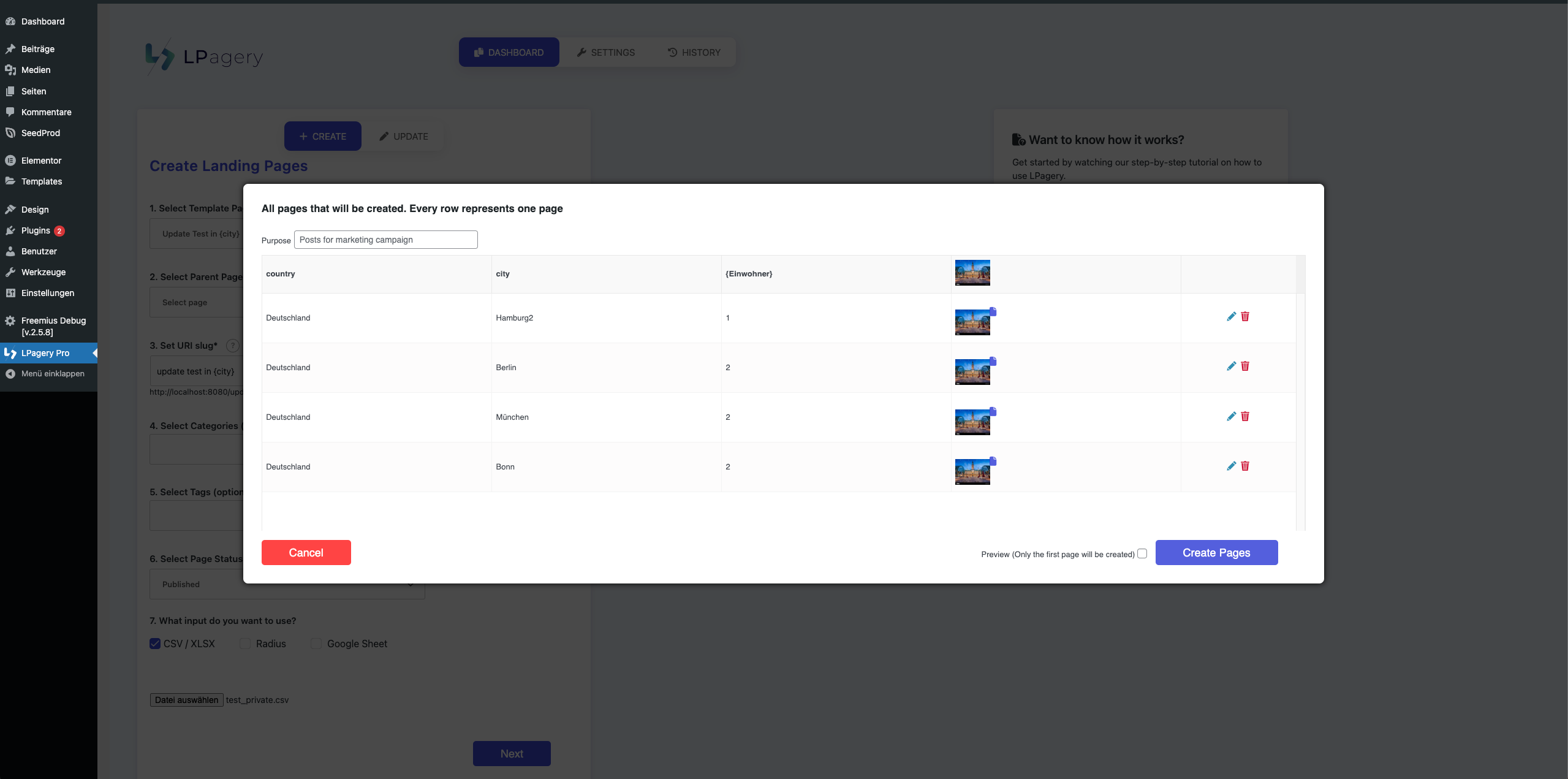1568x779 pixels.
Task: Delete the Berlin row with the trash icon
Action: pyautogui.click(x=1245, y=366)
